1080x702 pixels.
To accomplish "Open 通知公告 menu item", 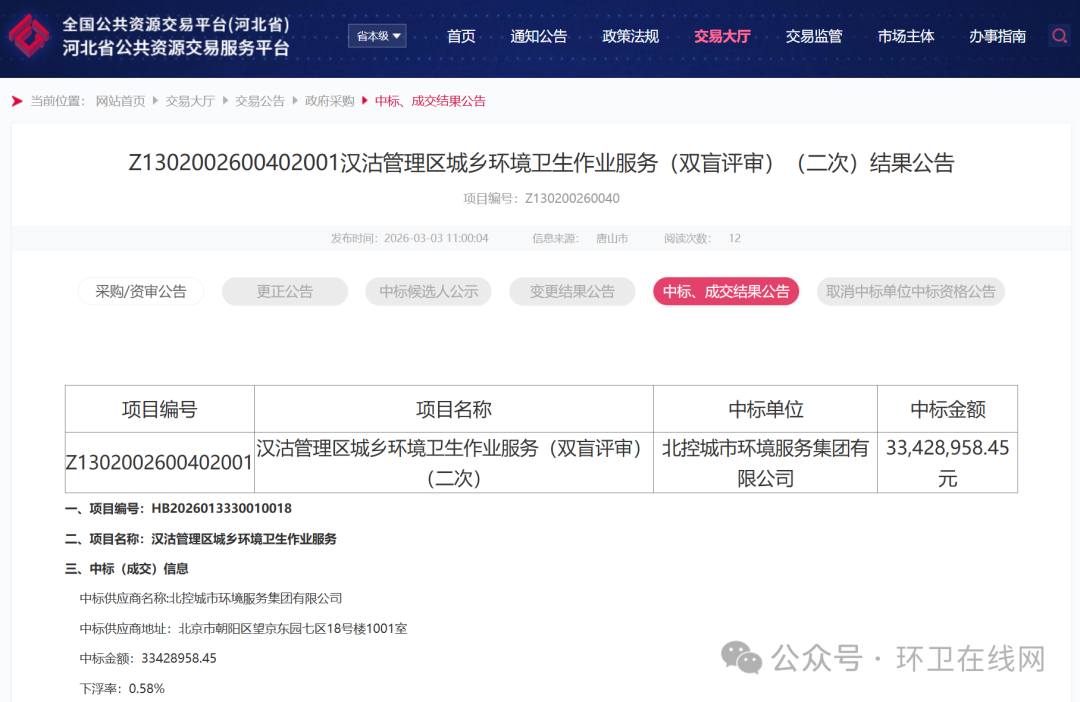I will click(x=539, y=37).
